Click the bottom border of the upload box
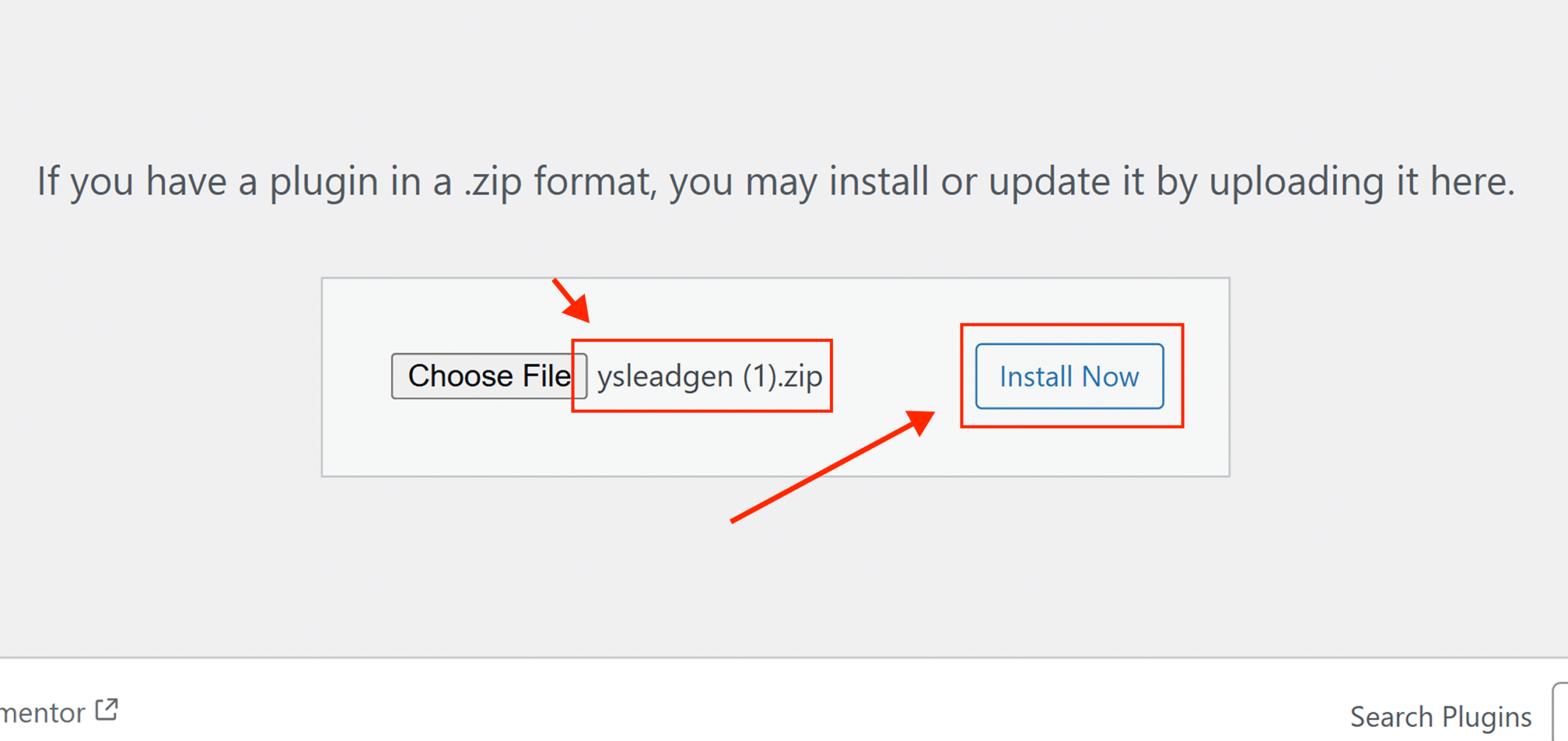The width and height of the screenshot is (1568, 741). point(775,476)
